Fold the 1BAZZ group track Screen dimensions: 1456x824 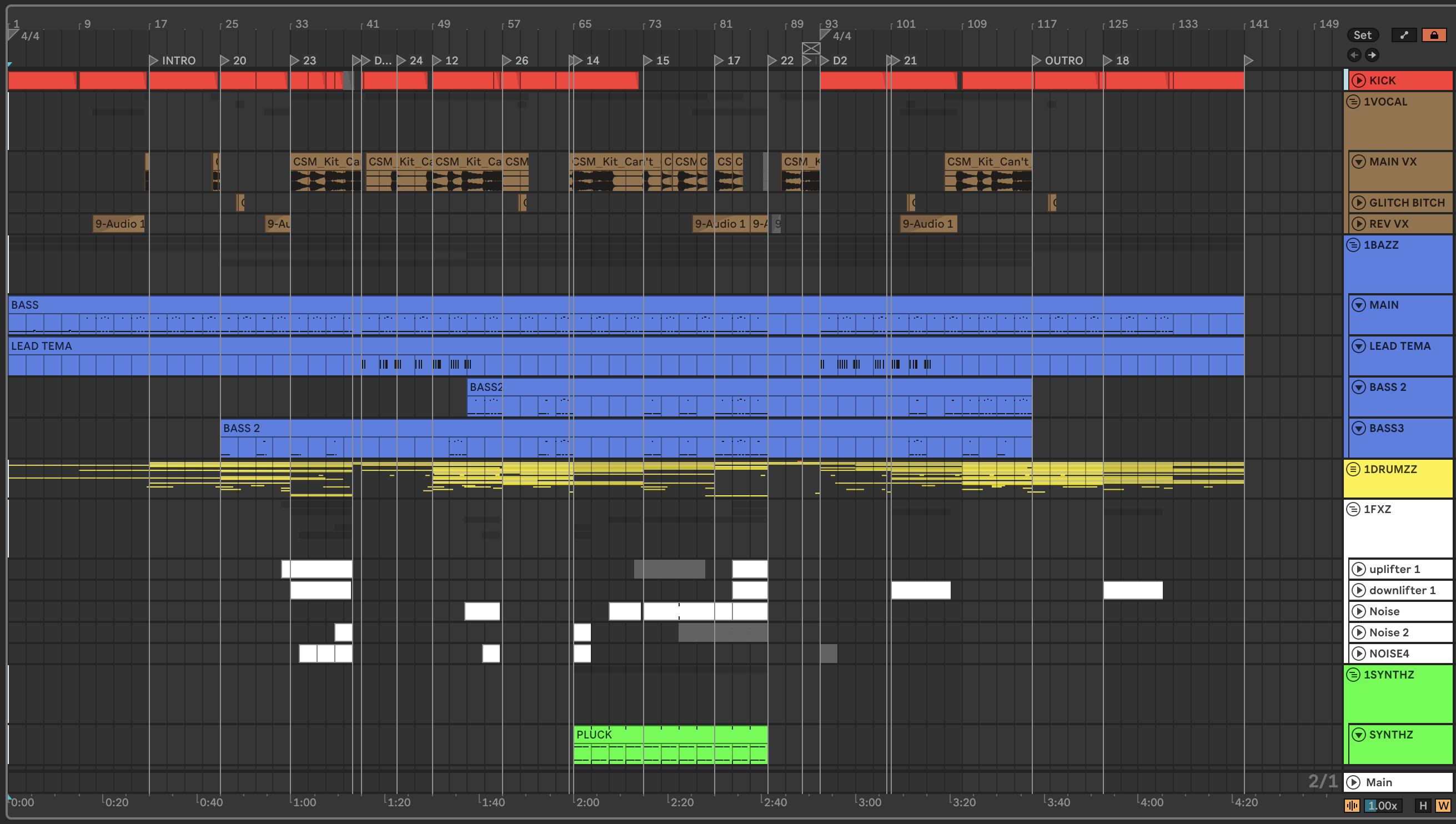click(x=1353, y=245)
